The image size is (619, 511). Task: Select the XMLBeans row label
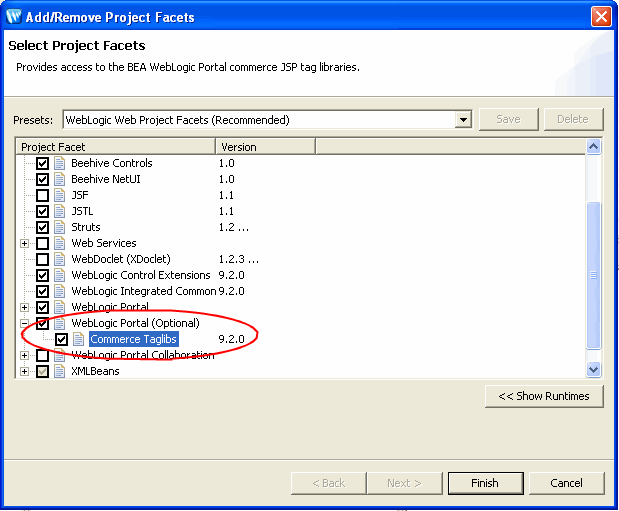(95, 371)
